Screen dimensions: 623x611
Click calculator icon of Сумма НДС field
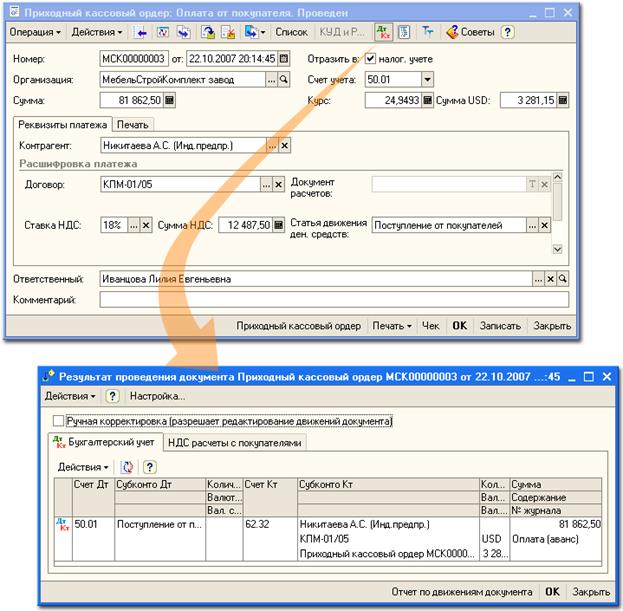[x=279, y=226]
